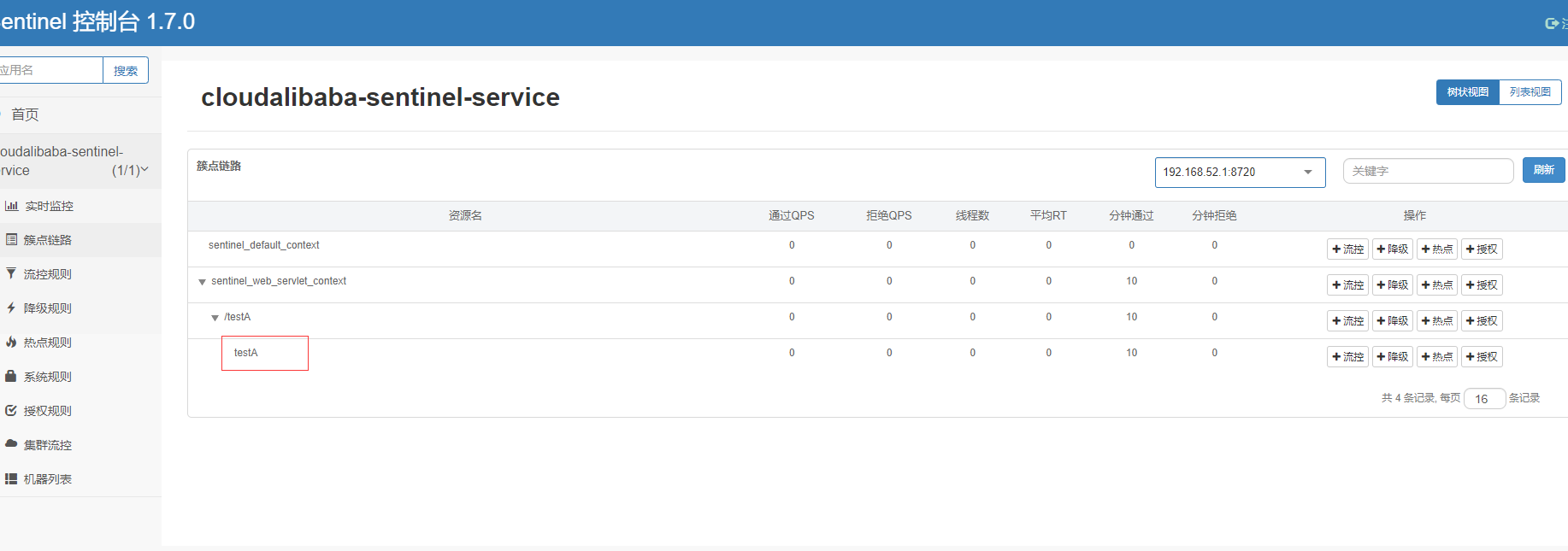Image resolution: width=1568 pixels, height=551 pixels.
Task: Click the 实时监控 chart icon
Action: tap(11, 206)
